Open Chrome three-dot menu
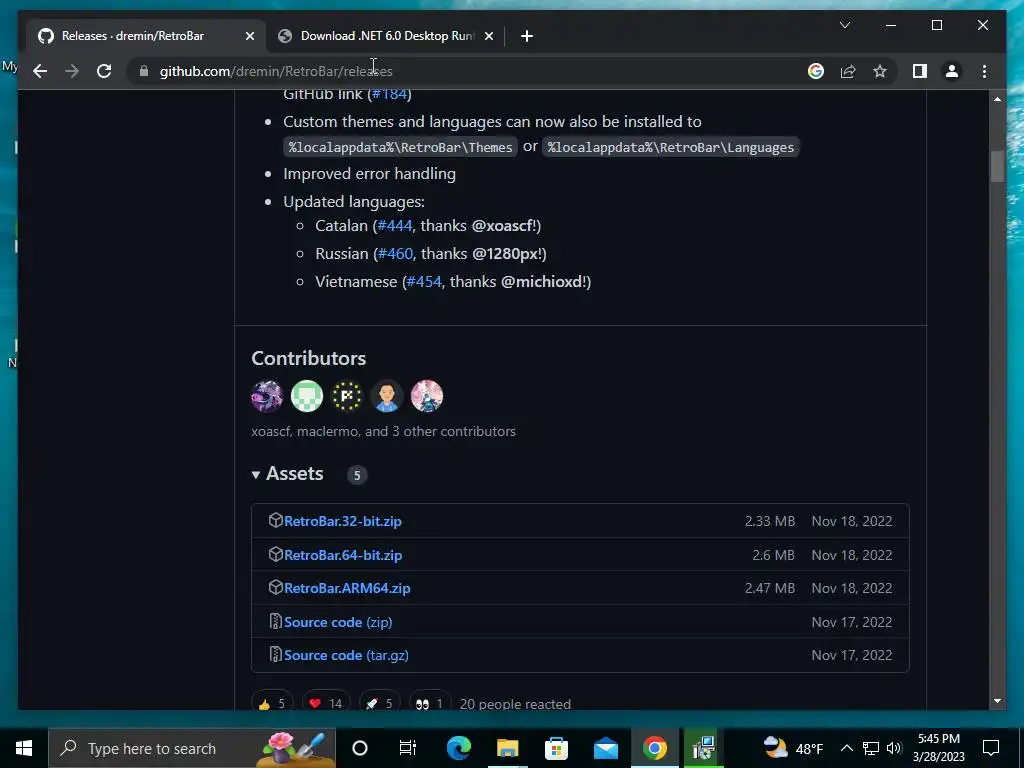The width and height of the screenshot is (1024, 768). 984,71
